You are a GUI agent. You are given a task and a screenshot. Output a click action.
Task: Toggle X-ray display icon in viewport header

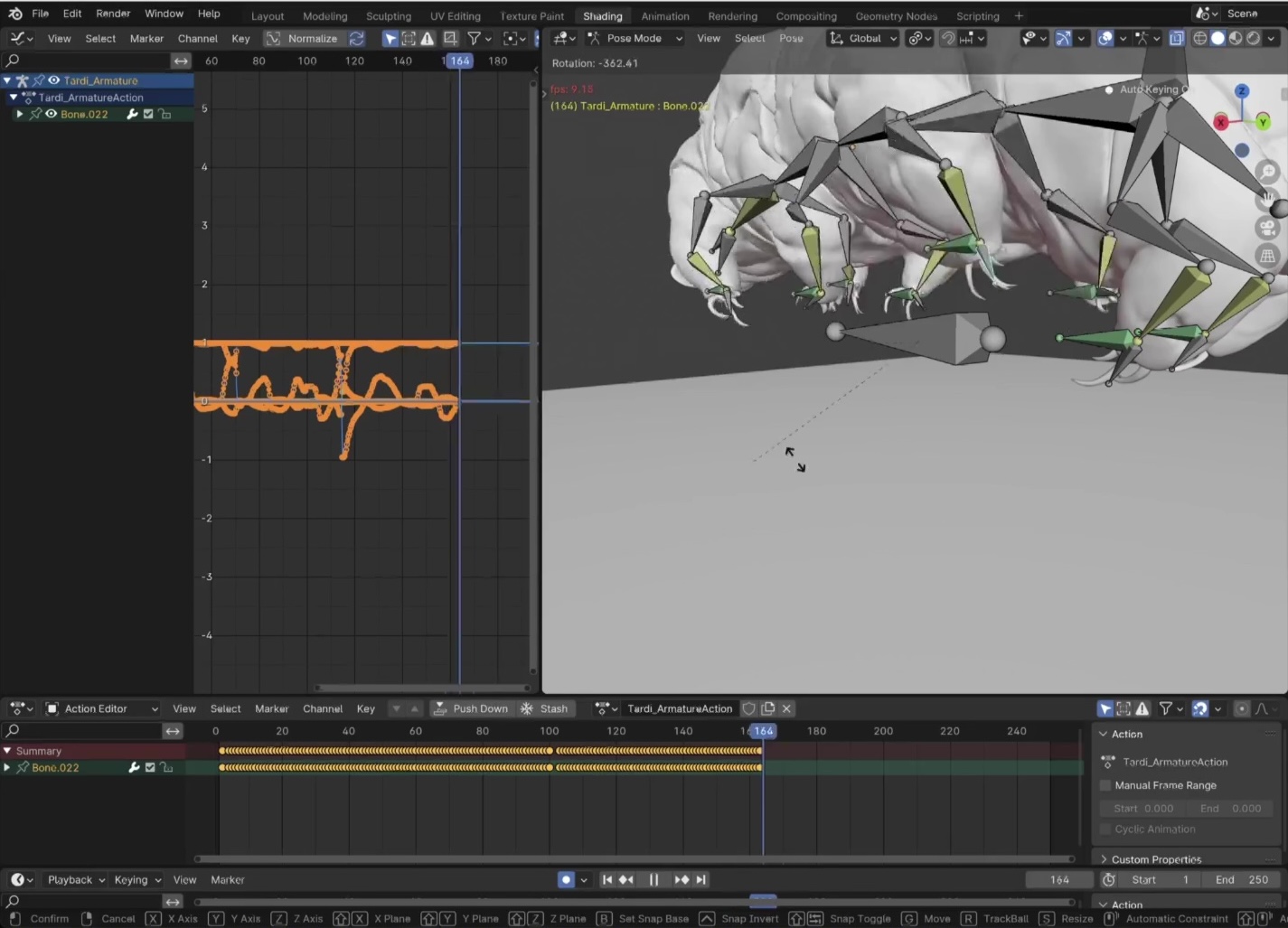coord(1176,38)
